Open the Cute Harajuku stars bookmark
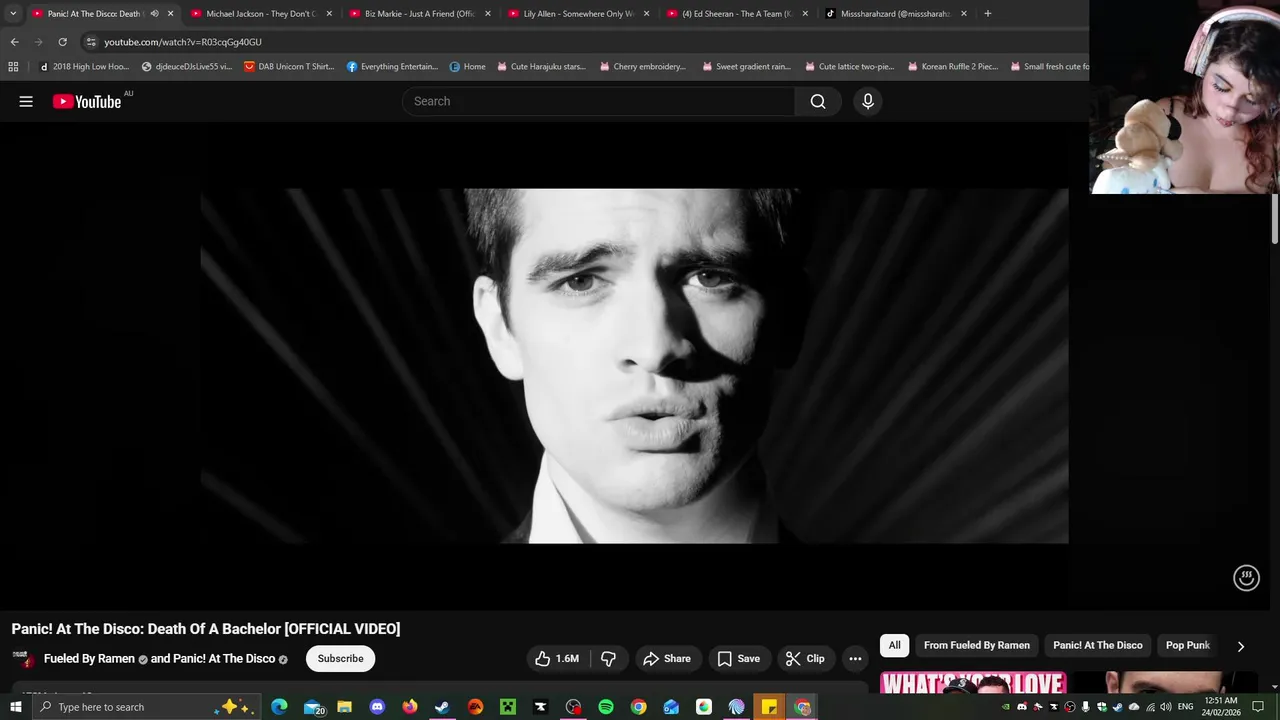Image resolution: width=1280 pixels, height=720 pixels. pyautogui.click(x=541, y=67)
